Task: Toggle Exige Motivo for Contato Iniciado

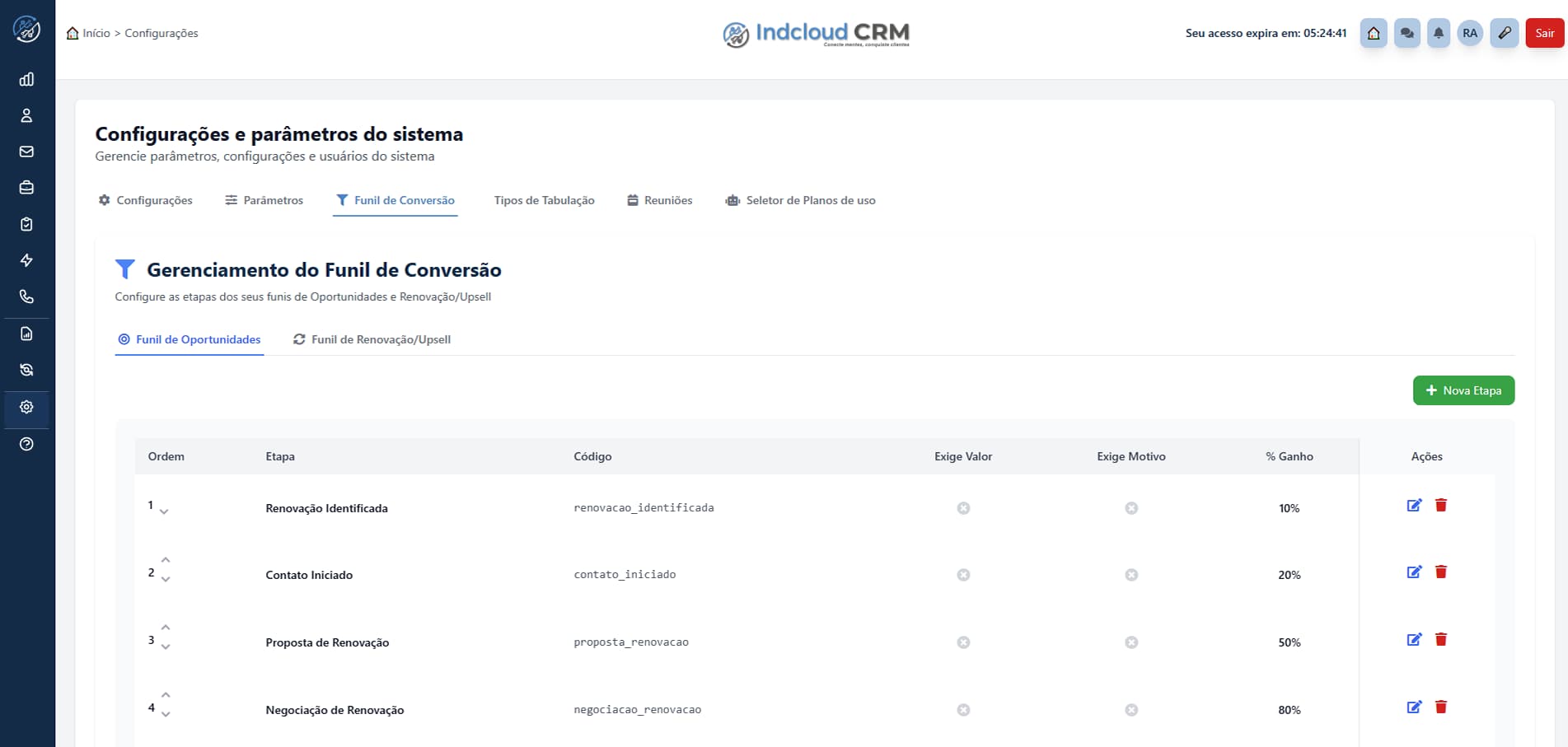Action: [1131, 575]
